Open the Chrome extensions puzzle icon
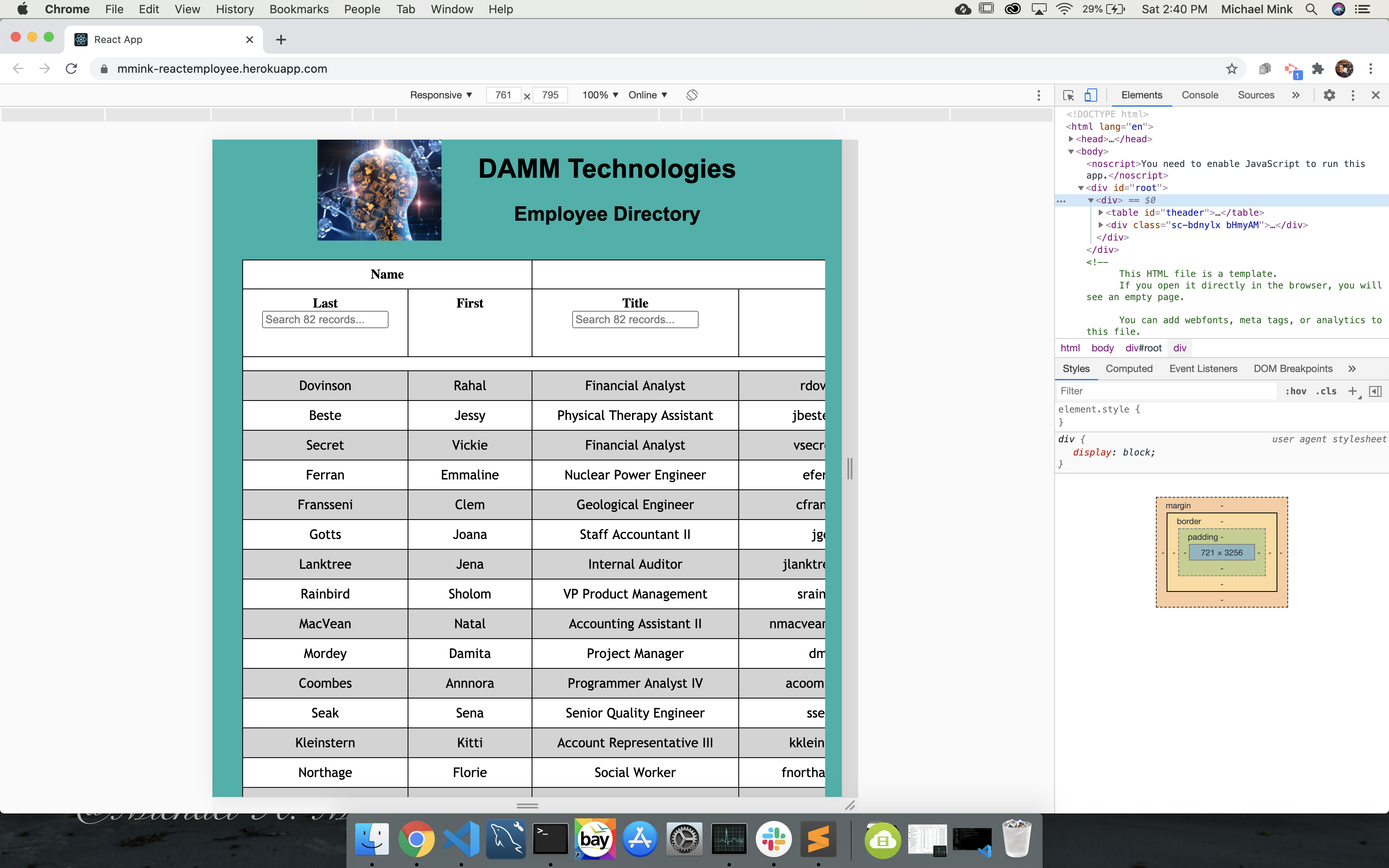Image resolution: width=1389 pixels, height=868 pixels. pos(1318,69)
